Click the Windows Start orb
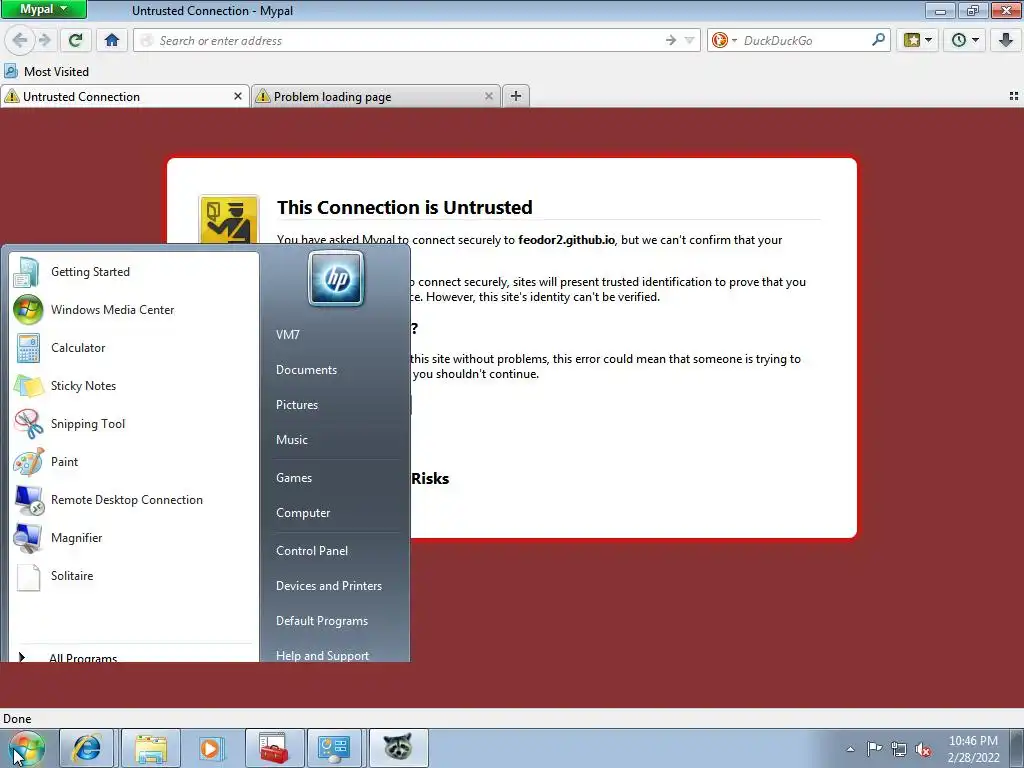The height and width of the screenshot is (768, 1024). point(27,748)
